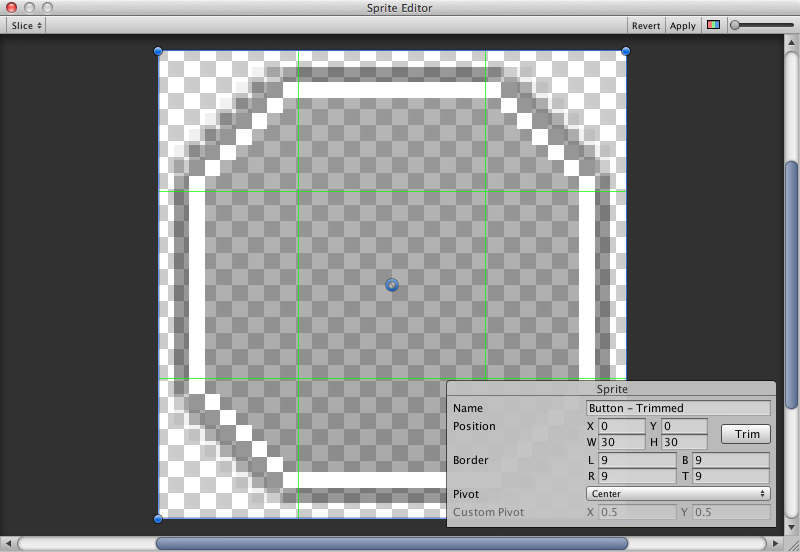Click the top-right blue sprite corner handle

(626, 51)
